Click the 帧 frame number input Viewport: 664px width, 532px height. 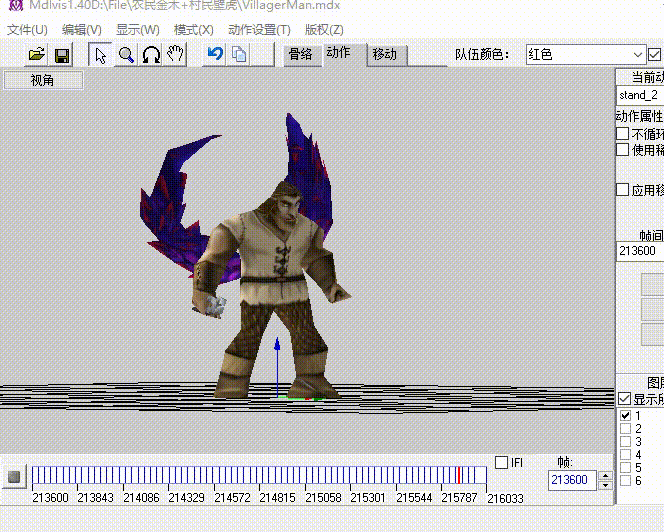point(572,480)
